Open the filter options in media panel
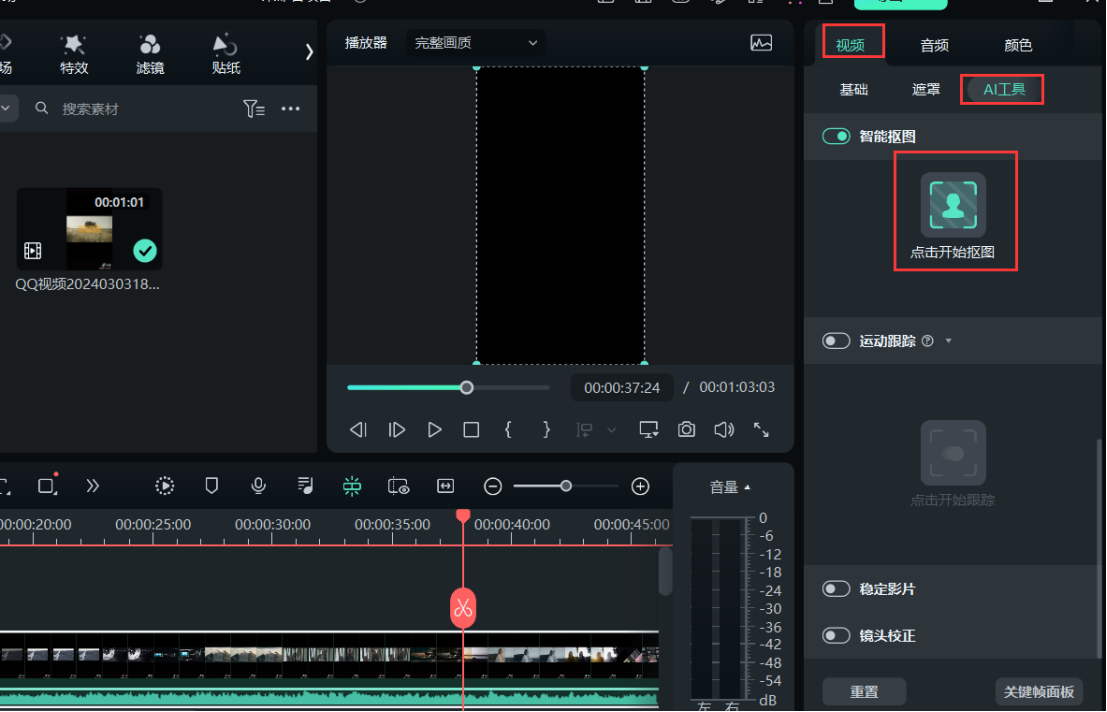1107x712 pixels. coord(254,109)
